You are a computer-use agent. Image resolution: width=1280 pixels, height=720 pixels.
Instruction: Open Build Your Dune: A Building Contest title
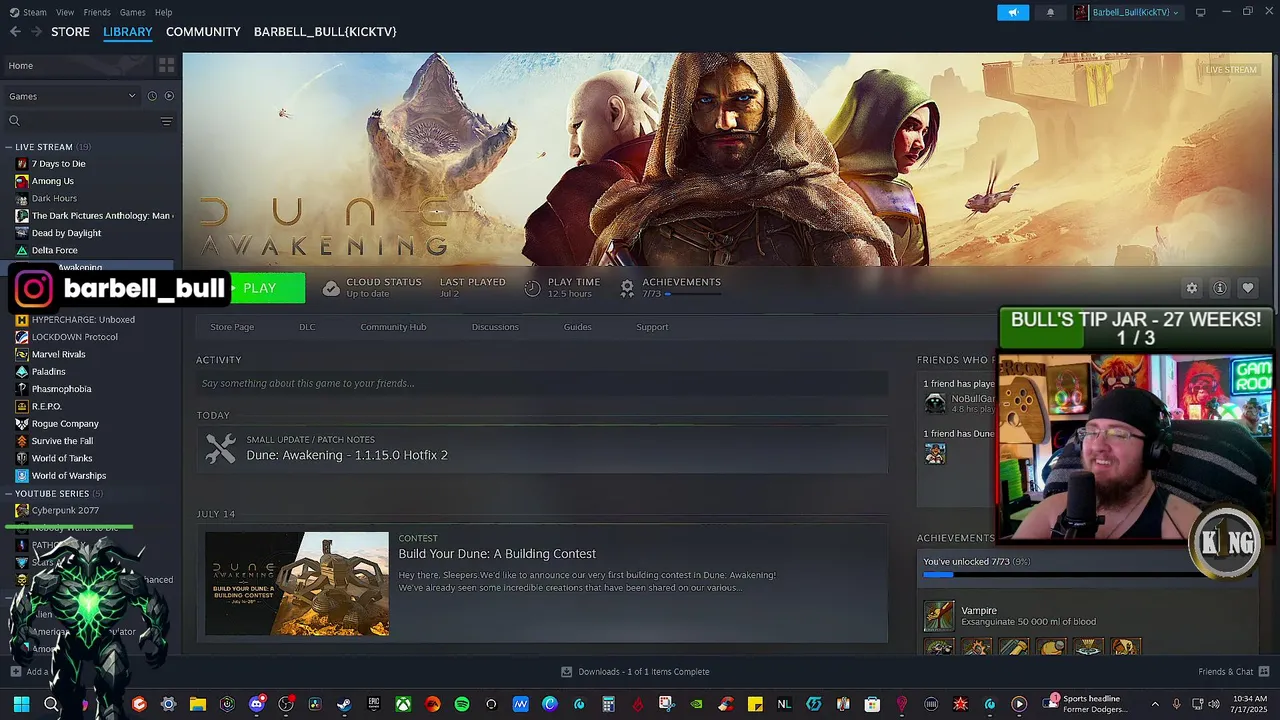497,554
